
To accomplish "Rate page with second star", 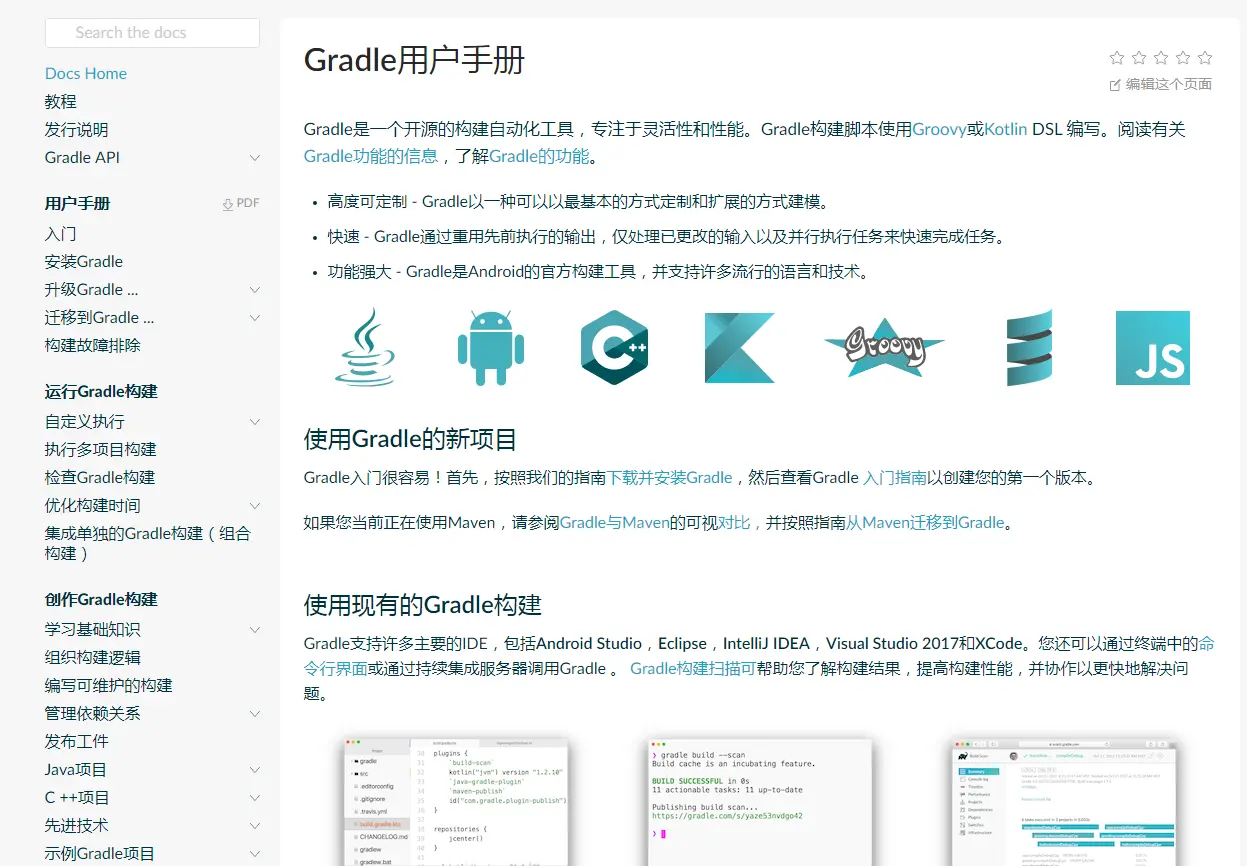I will (1139, 58).
